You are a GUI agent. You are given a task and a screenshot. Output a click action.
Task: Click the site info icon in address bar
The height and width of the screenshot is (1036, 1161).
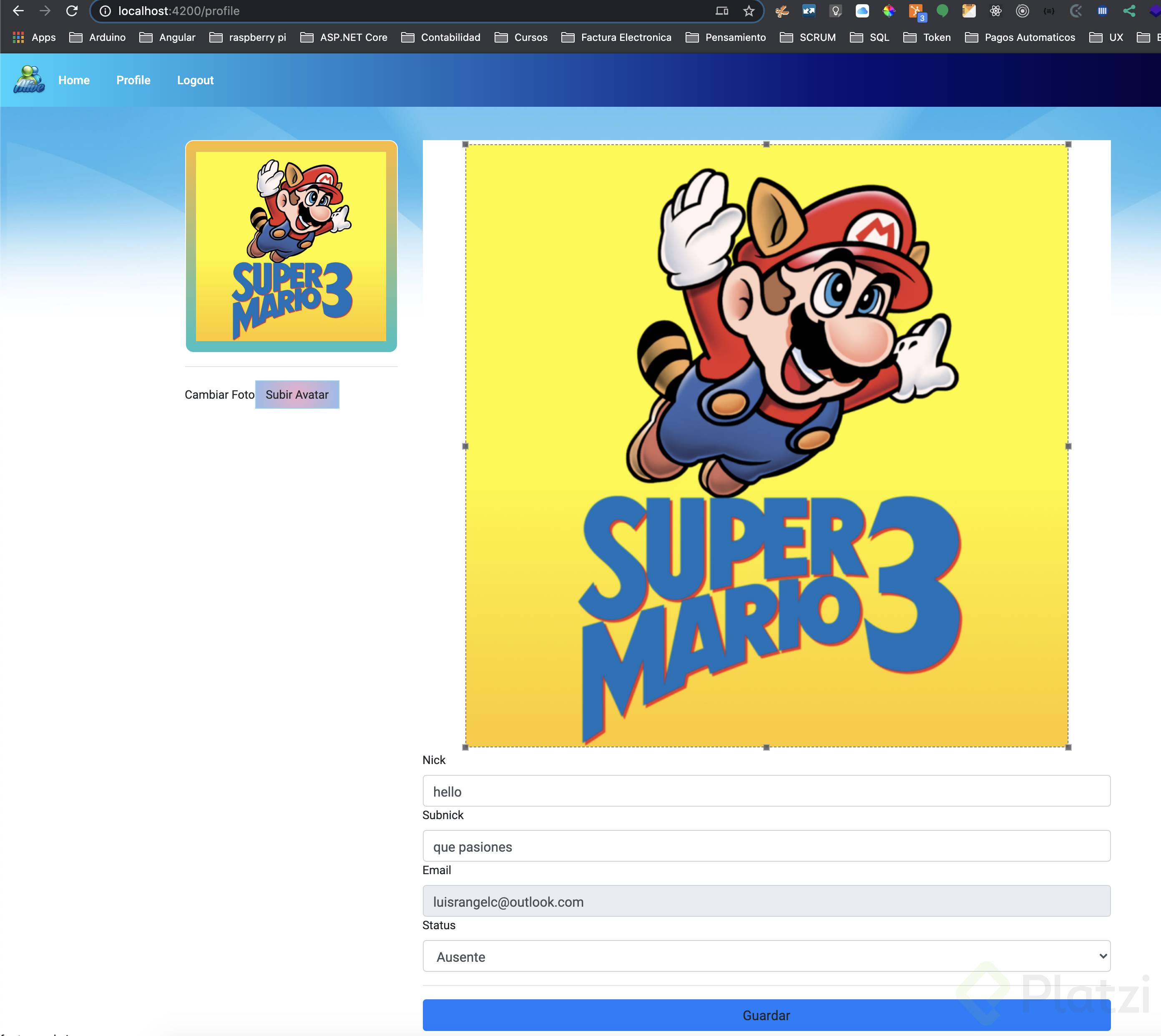(x=105, y=11)
